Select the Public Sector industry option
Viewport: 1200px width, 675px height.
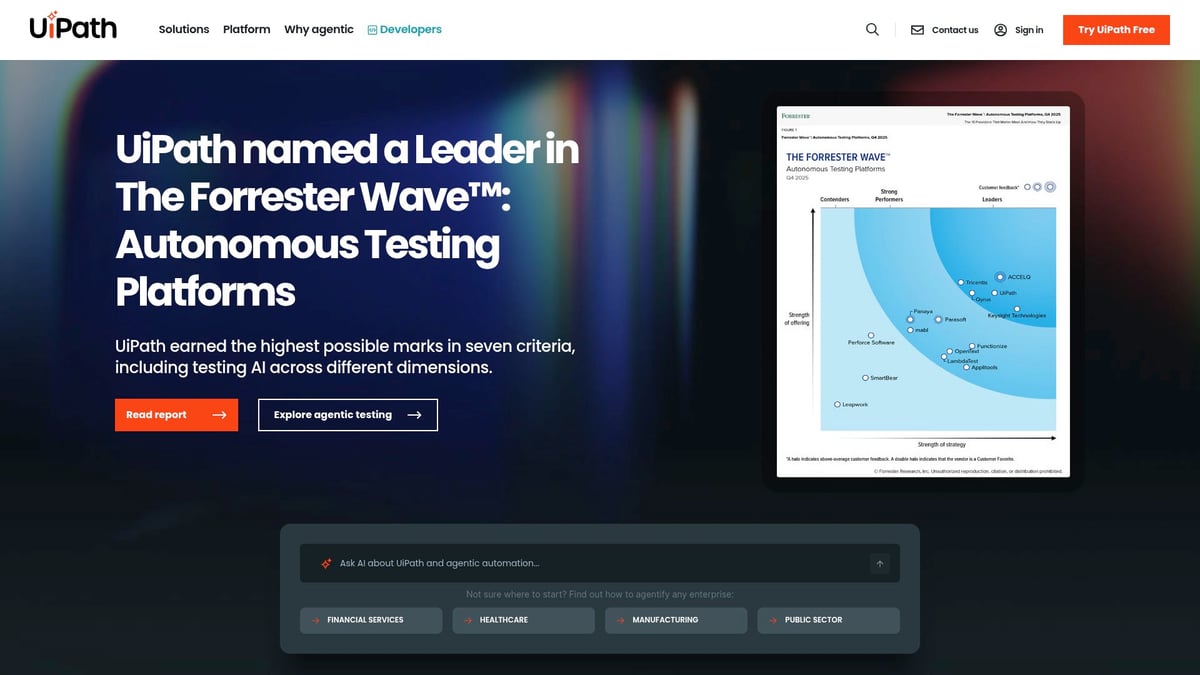coord(828,620)
